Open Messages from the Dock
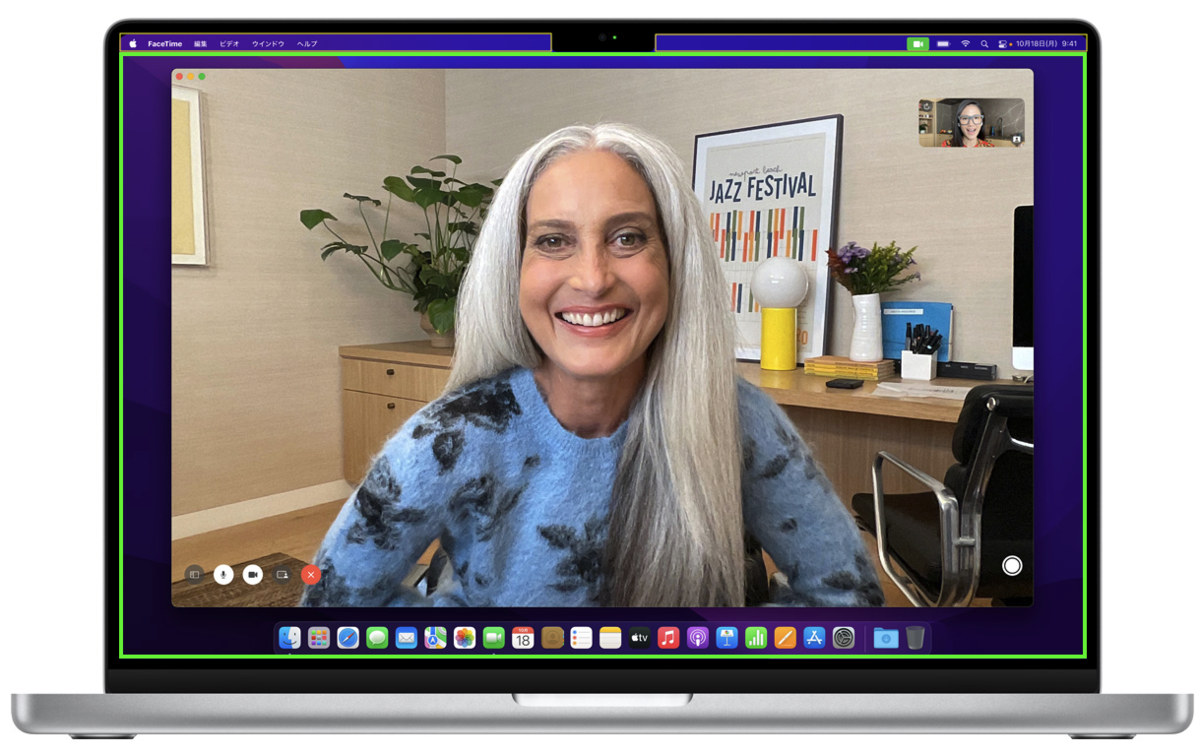 point(377,638)
